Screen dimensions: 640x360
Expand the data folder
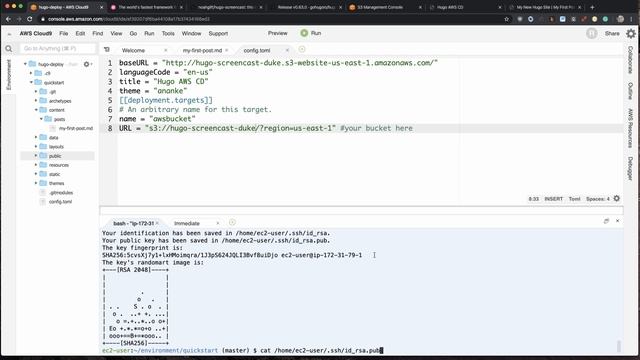[36, 137]
